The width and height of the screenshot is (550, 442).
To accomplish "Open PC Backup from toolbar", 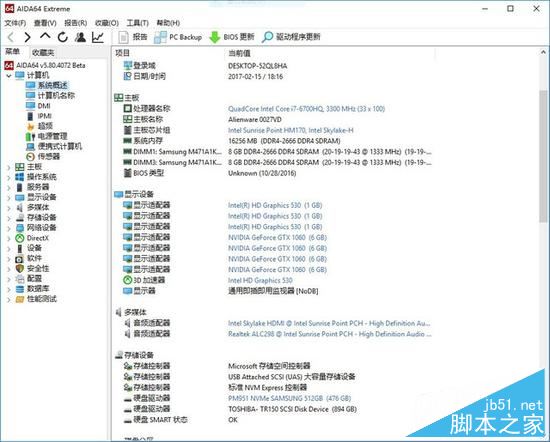I will (x=178, y=37).
